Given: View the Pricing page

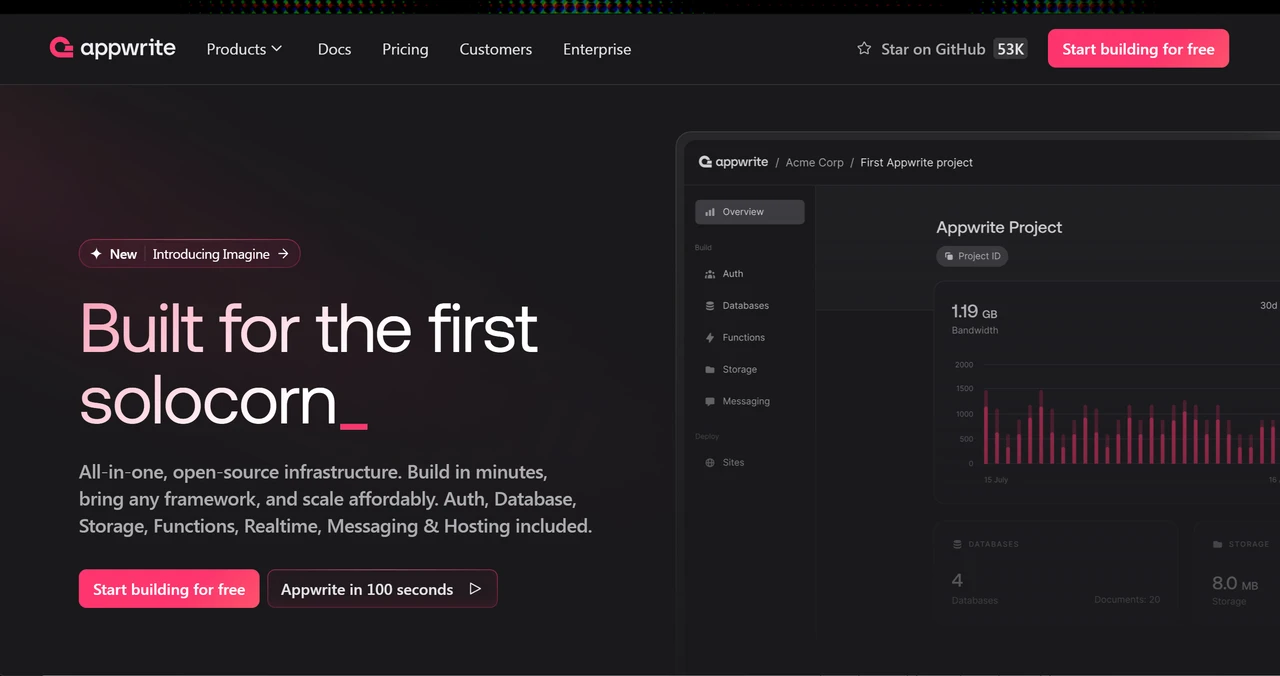Looking at the screenshot, I should click(x=405, y=48).
